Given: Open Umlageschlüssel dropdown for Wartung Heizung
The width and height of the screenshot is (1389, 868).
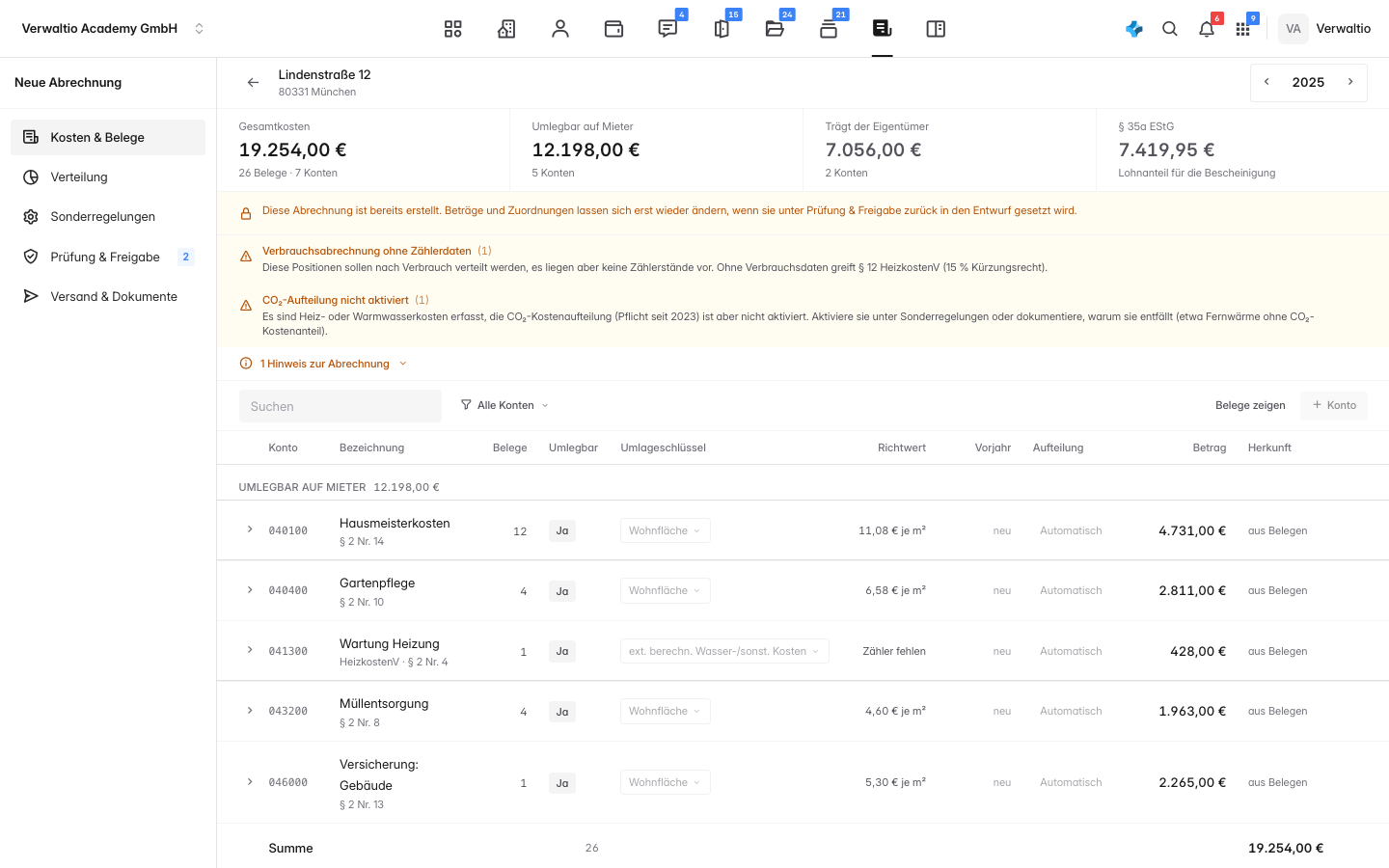Looking at the screenshot, I should click(x=724, y=651).
